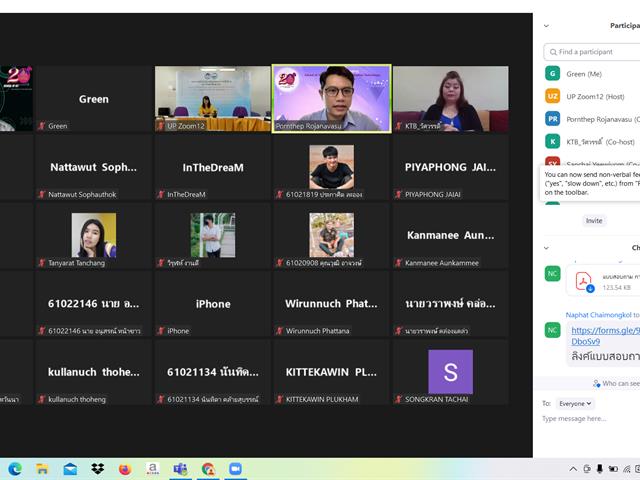Viewport: 640px width, 480px height.
Task: Select Pornthep Rojanavasu's video tile
Action: coord(331,99)
